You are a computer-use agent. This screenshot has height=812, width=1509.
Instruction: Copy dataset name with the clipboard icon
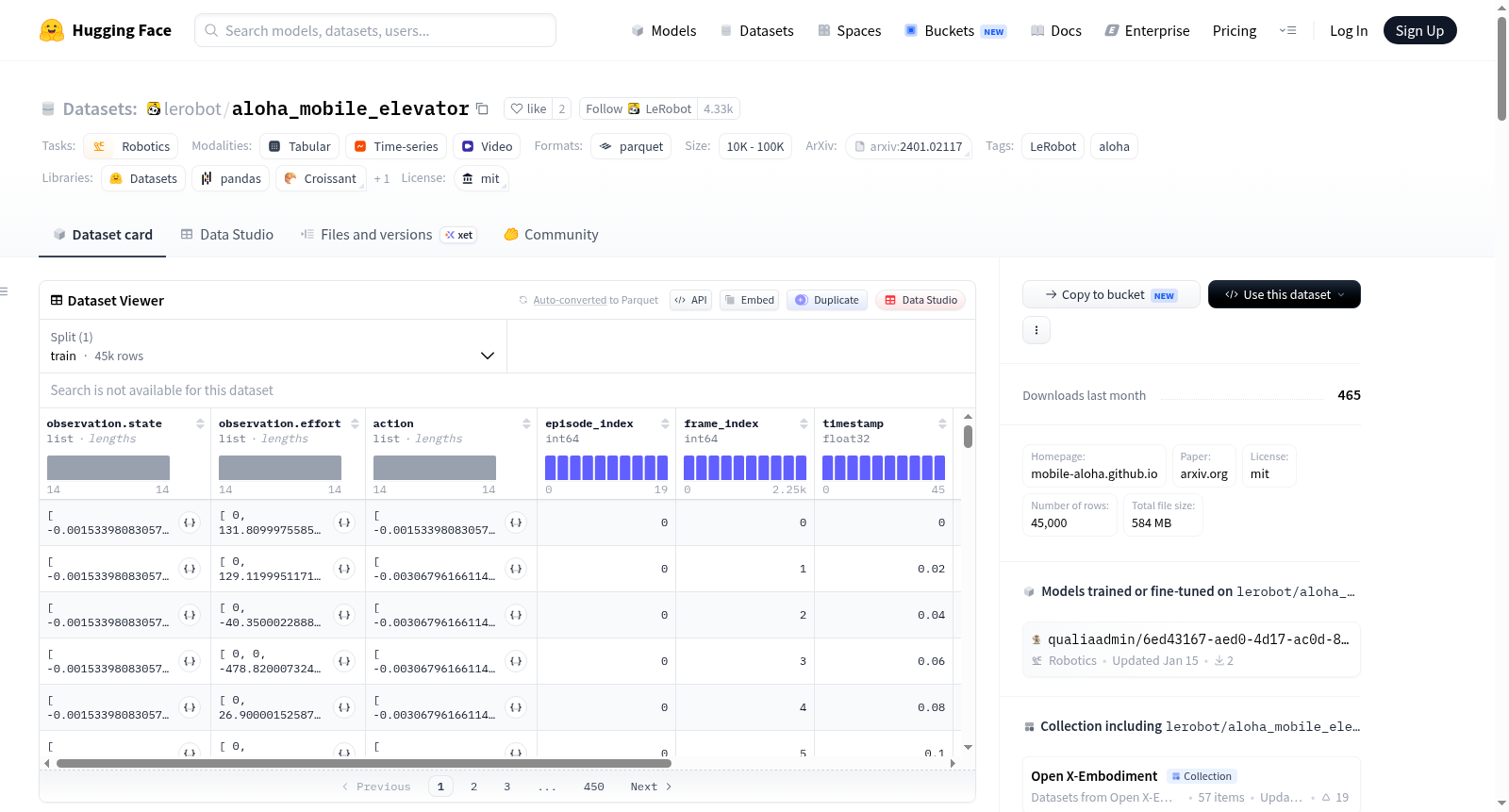[x=482, y=109]
